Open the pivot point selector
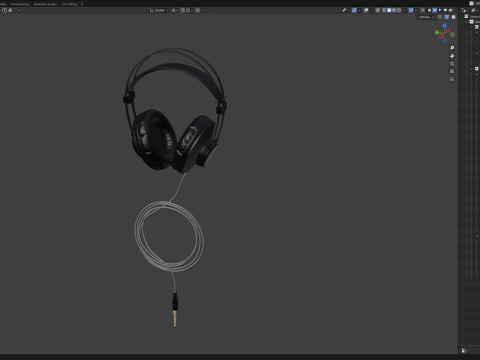This screenshot has width=480, height=360. (x=175, y=10)
